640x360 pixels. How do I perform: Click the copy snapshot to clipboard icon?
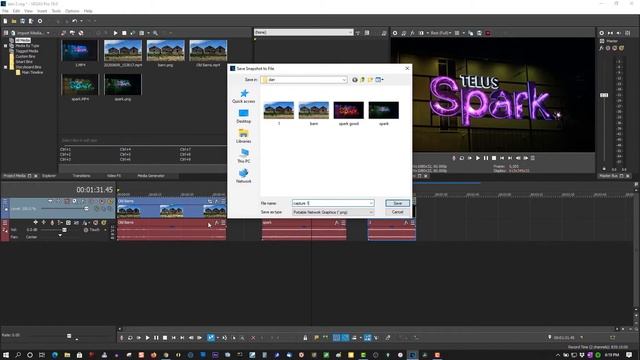coord(471,33)
